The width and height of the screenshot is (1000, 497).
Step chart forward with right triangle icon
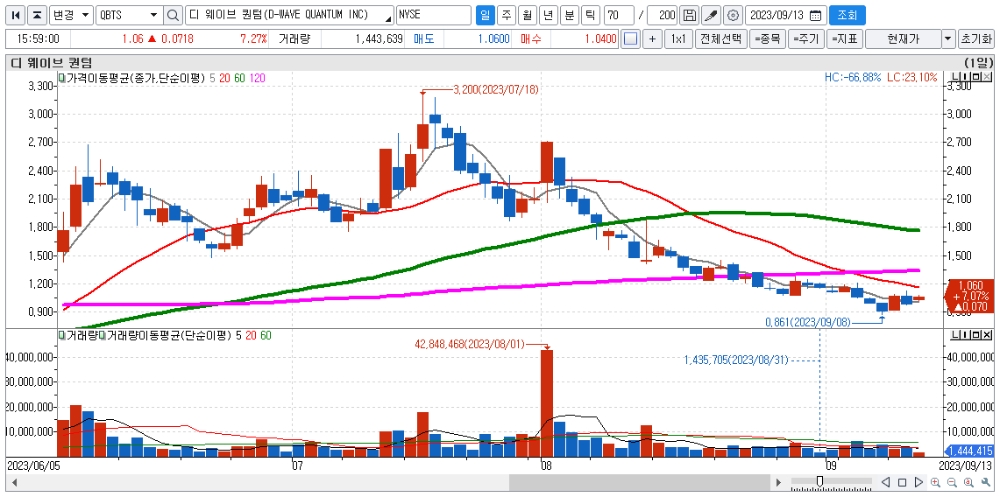918,482
